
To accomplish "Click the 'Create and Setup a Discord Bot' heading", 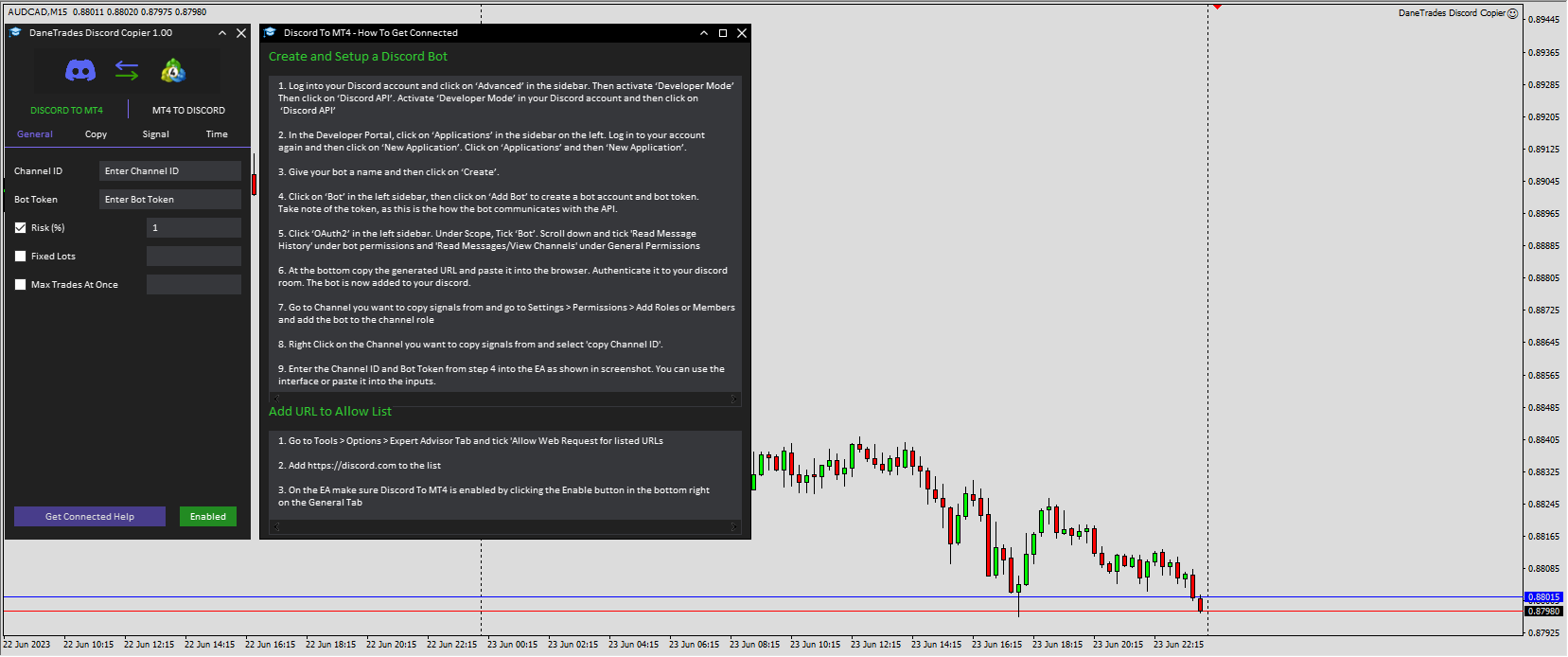I will click(x=358, y=57).
